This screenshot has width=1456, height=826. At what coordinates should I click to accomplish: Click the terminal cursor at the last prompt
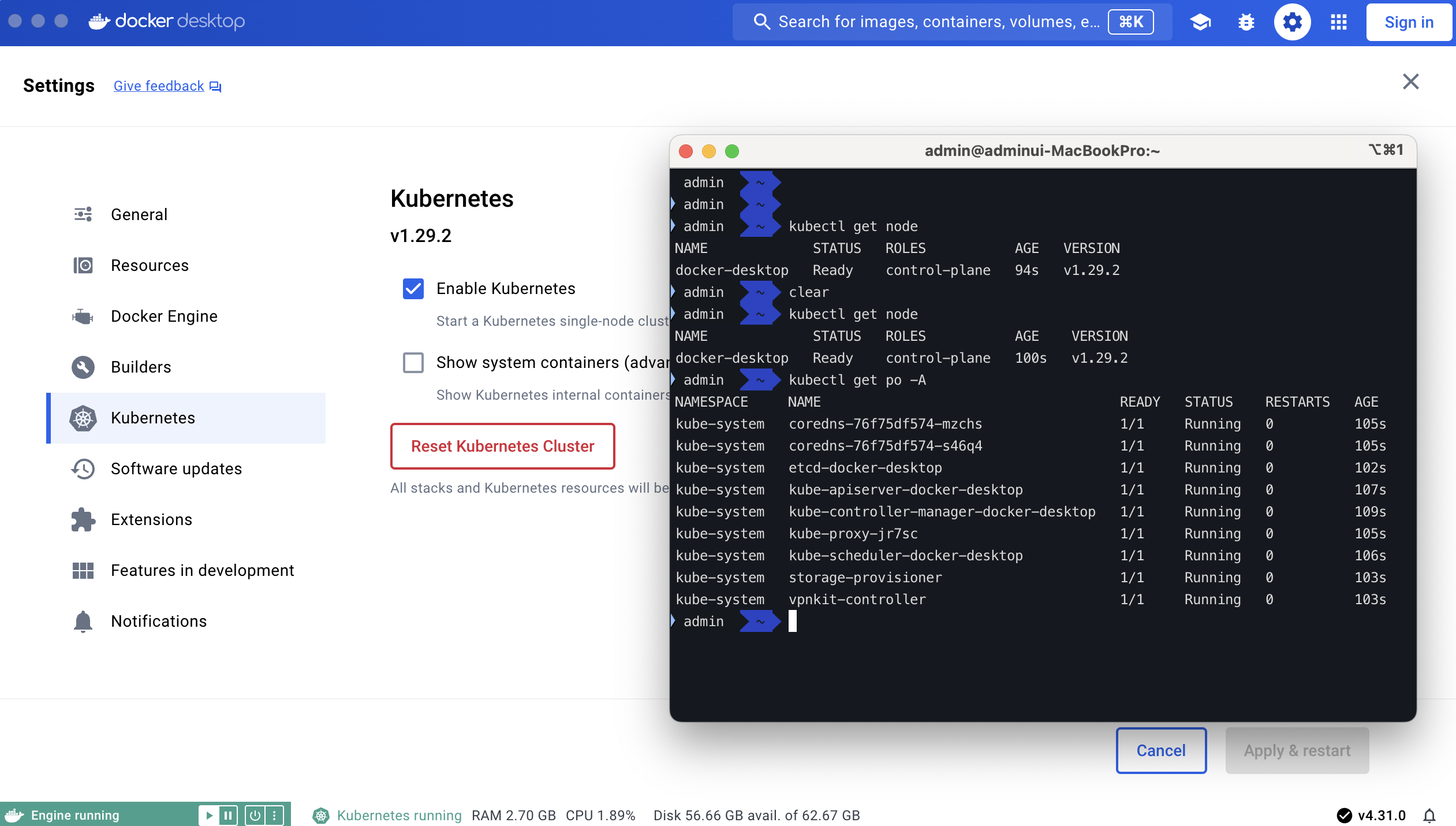tap(793, 621)
